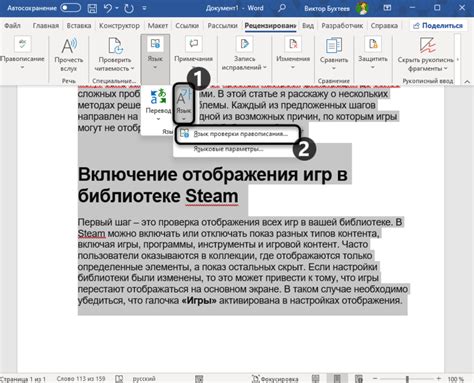The height and width of the screenshot is (383, 474).
Task: Click the Сравнить documents icon
Action: click(x=334, y=45)
